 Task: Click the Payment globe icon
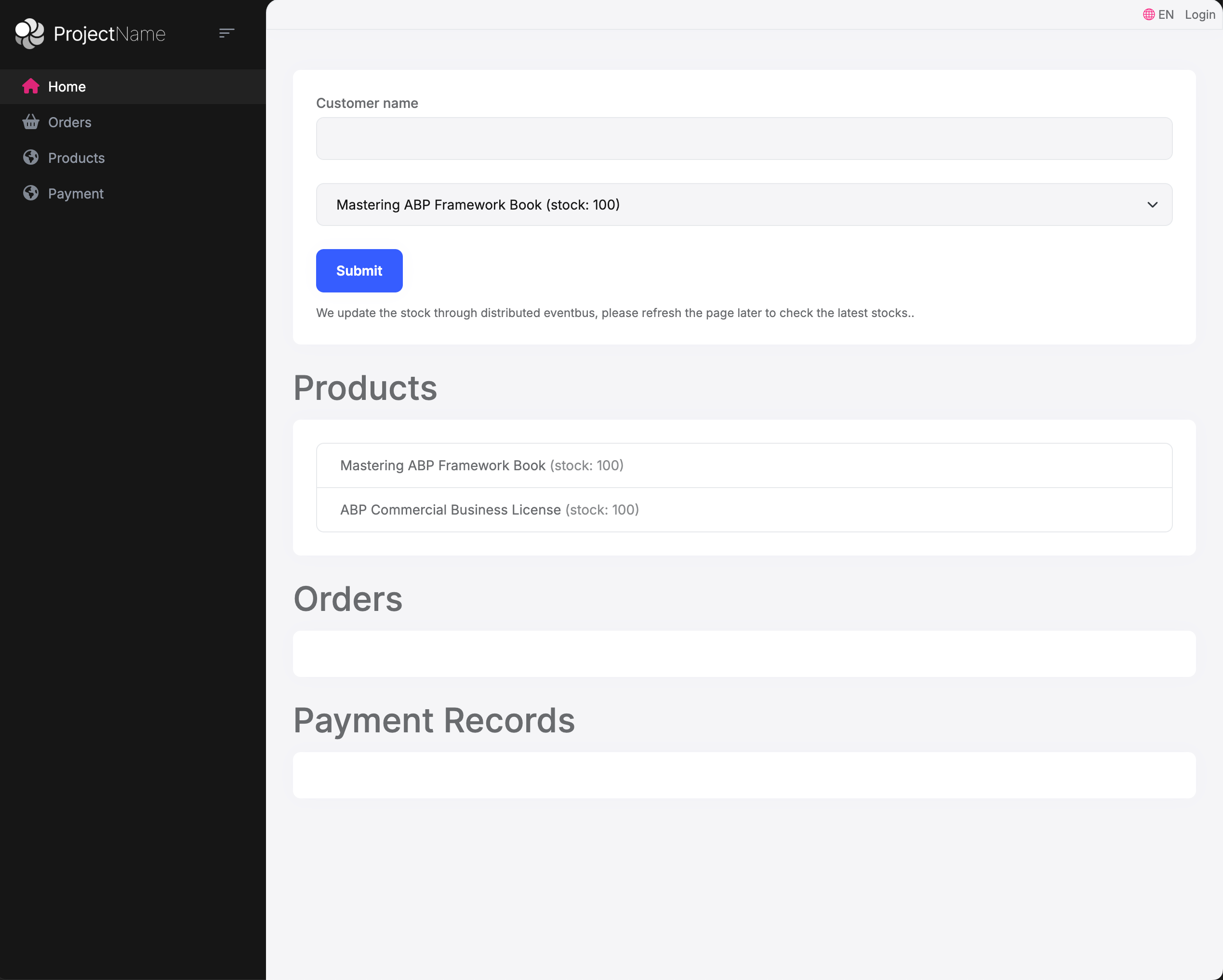31,193
